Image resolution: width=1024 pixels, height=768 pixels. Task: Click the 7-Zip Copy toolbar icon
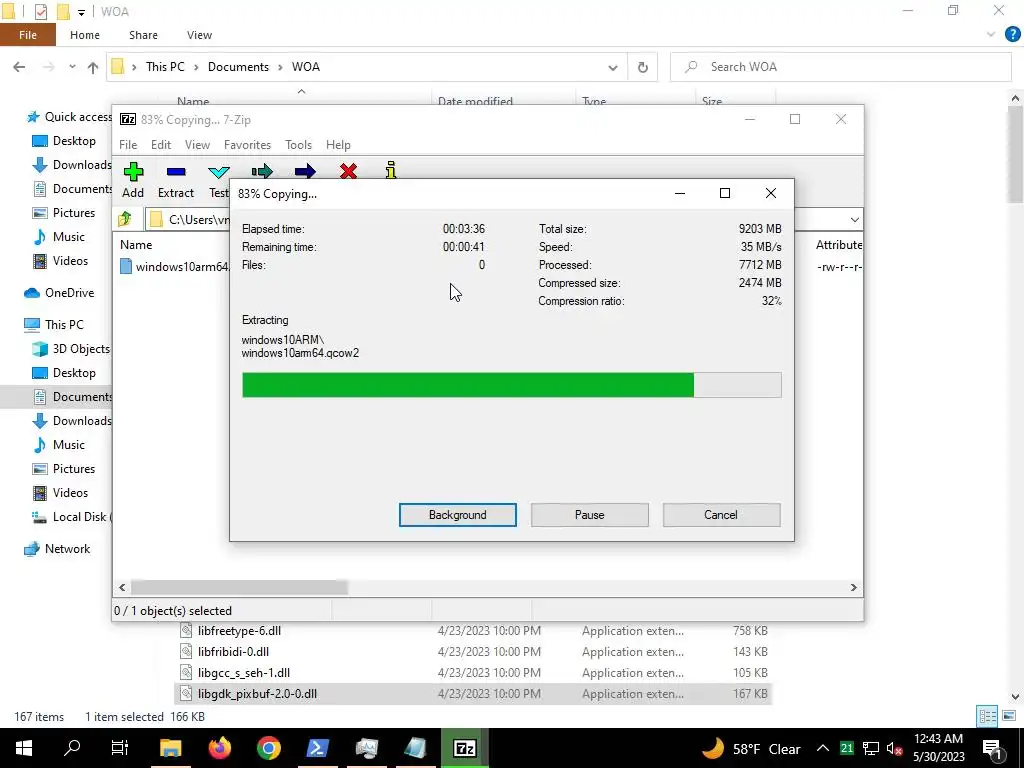[262, 171]
